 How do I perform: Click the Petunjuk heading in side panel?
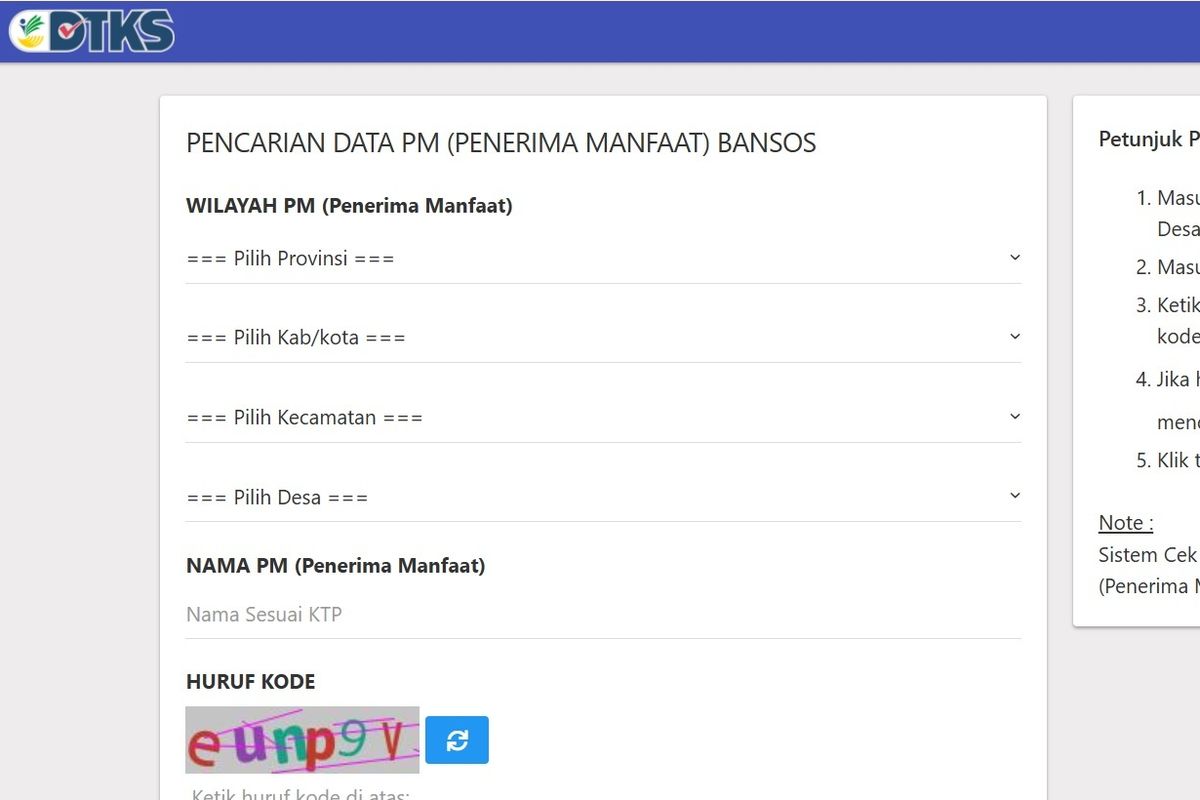click(1149, 139)
